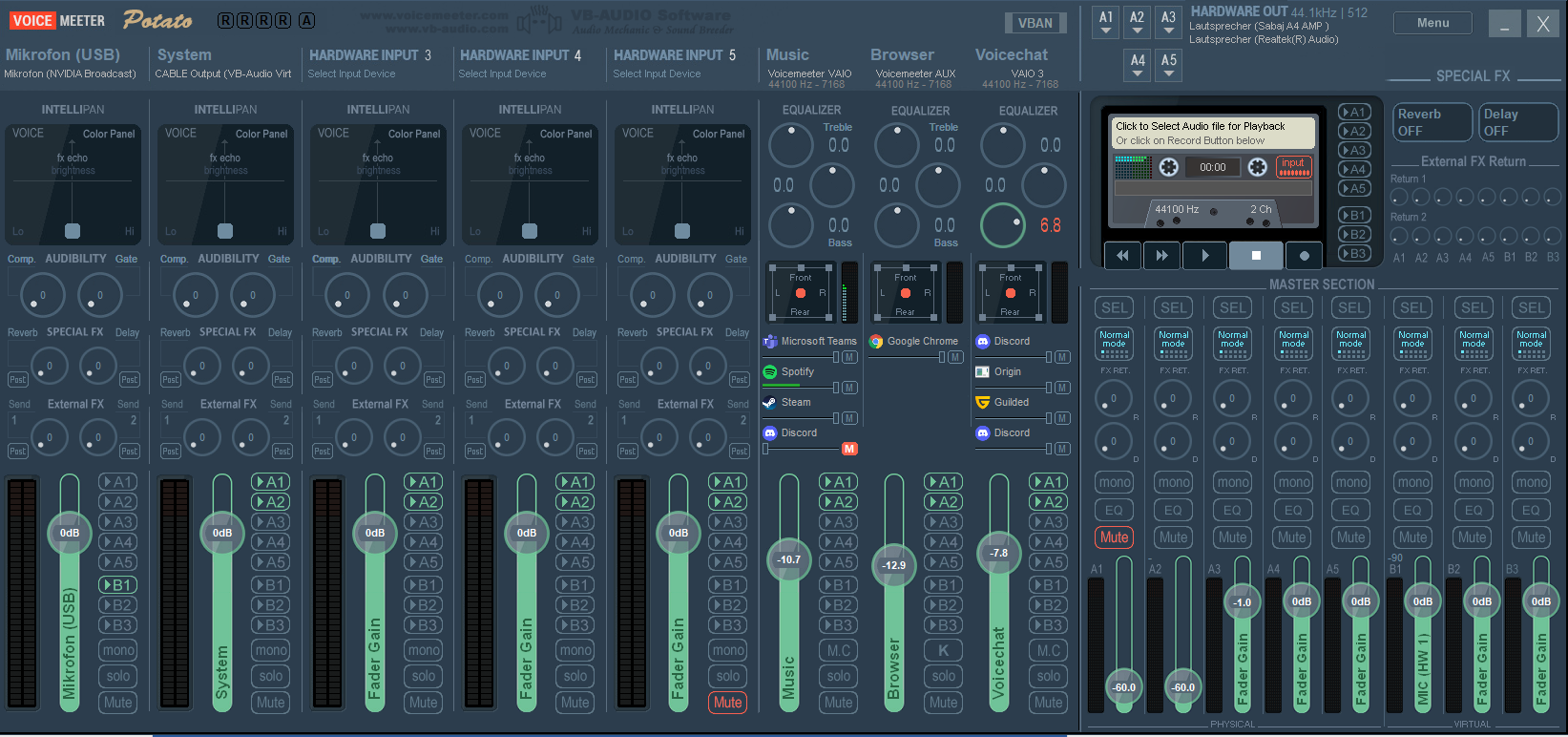
Task: Unmute the A1 master bus
Action: click(x=1114, y=537)
